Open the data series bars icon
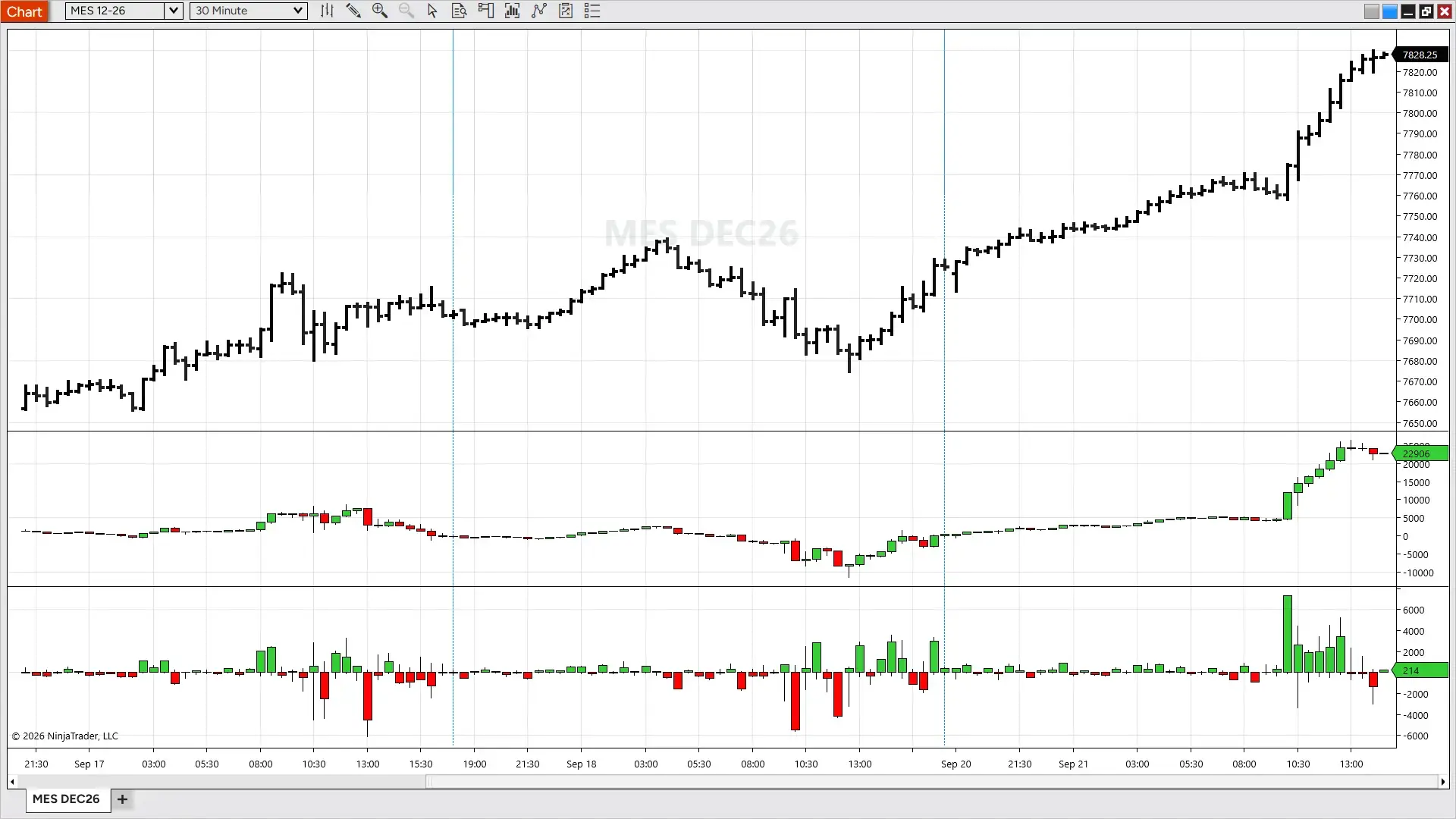 [x=512, y=11]
